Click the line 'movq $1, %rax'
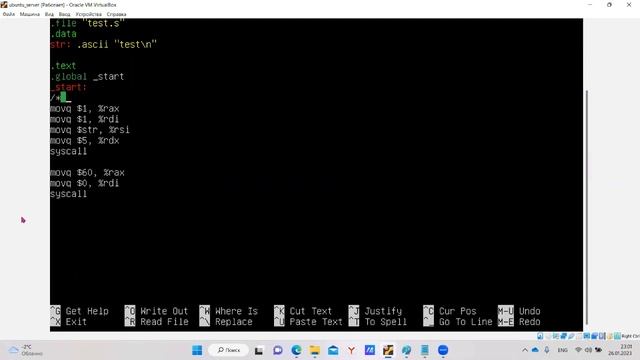Image resolution: width=640 pixels, height=360 pixels. (x=84, y=109)
